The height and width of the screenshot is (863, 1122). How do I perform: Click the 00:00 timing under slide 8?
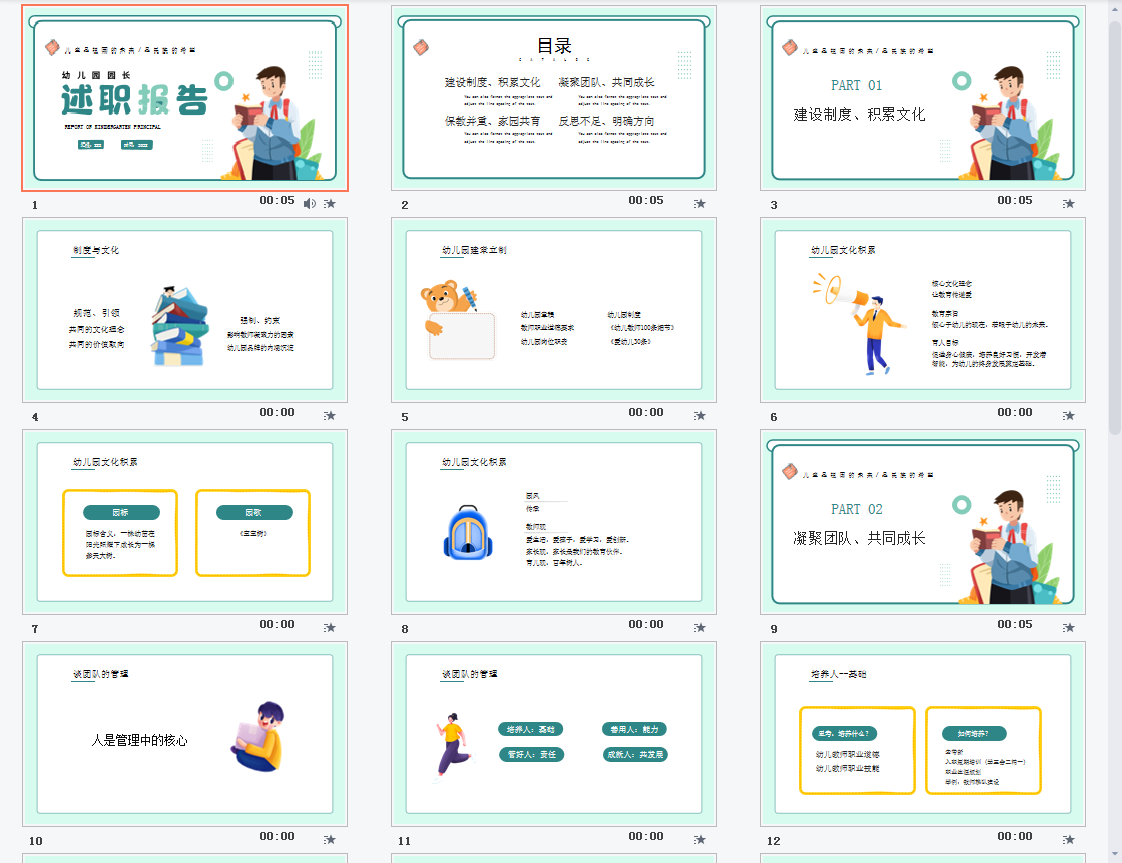tap(646, 624)
